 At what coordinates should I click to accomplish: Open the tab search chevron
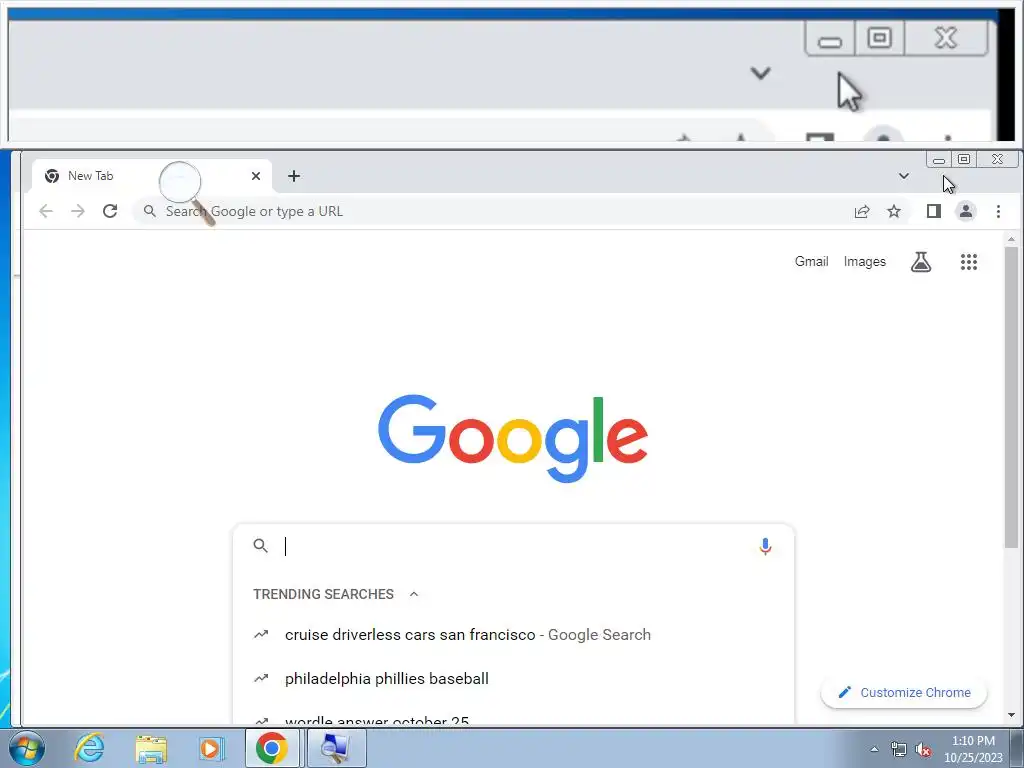(x=904, y=176)
